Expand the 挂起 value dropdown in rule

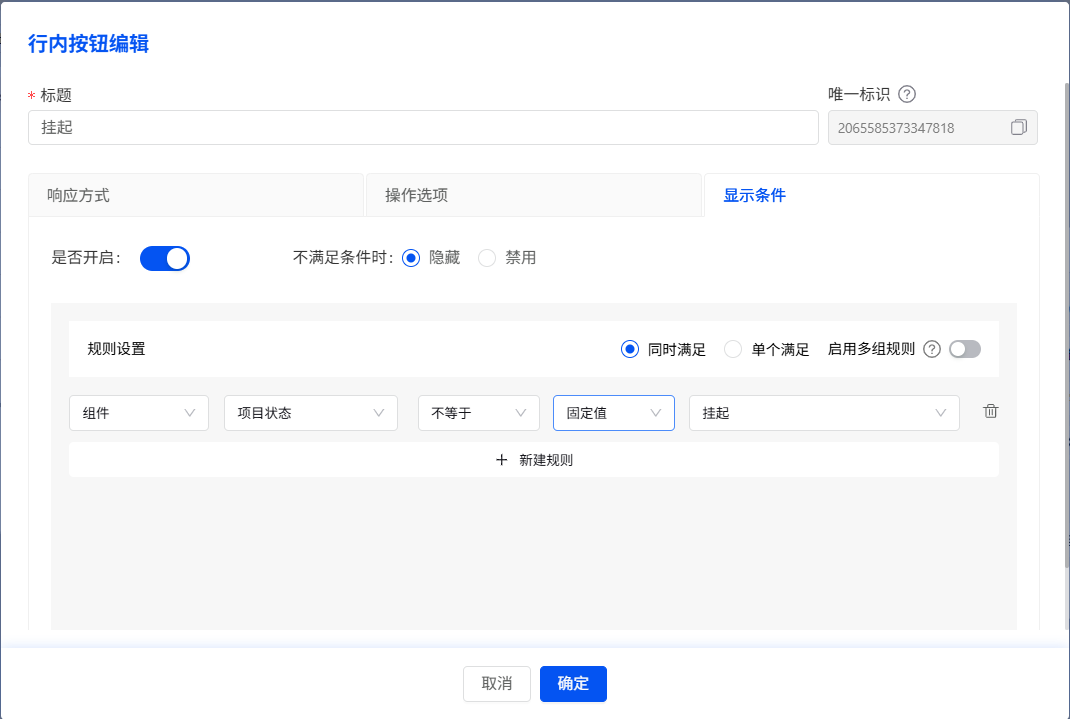823,413
